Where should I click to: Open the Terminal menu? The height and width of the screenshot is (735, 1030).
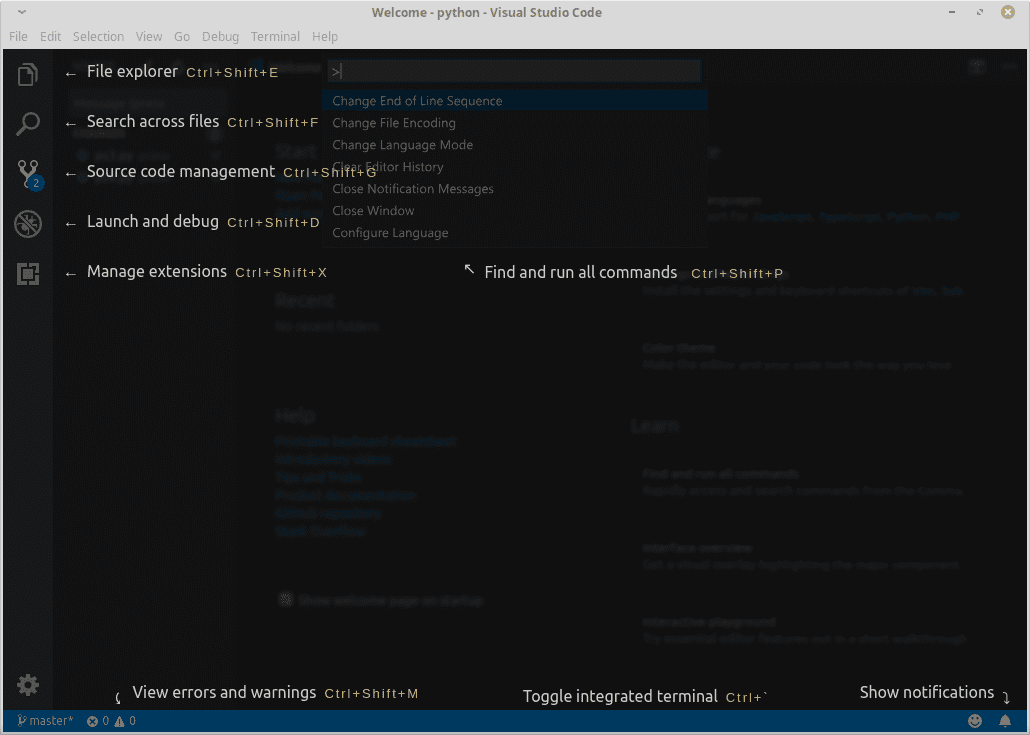coord(275,36)
